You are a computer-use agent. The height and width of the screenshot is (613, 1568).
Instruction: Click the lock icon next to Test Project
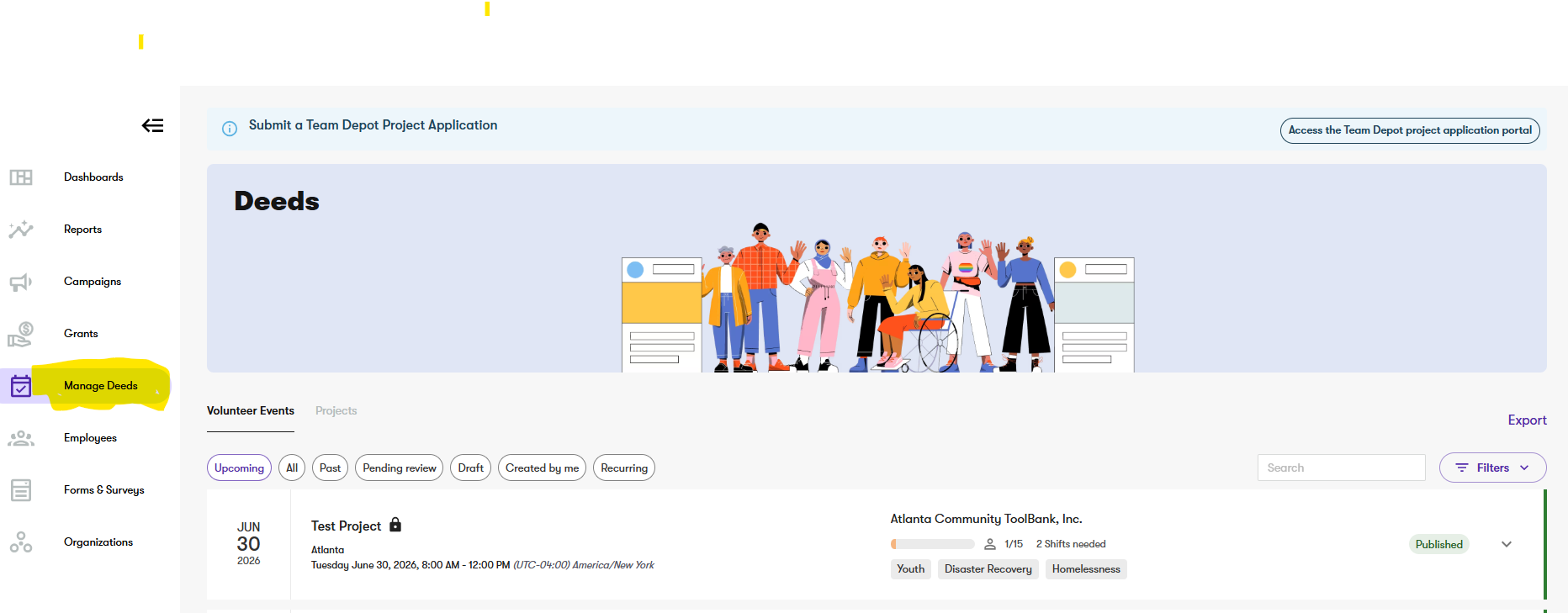coord(395,525)
